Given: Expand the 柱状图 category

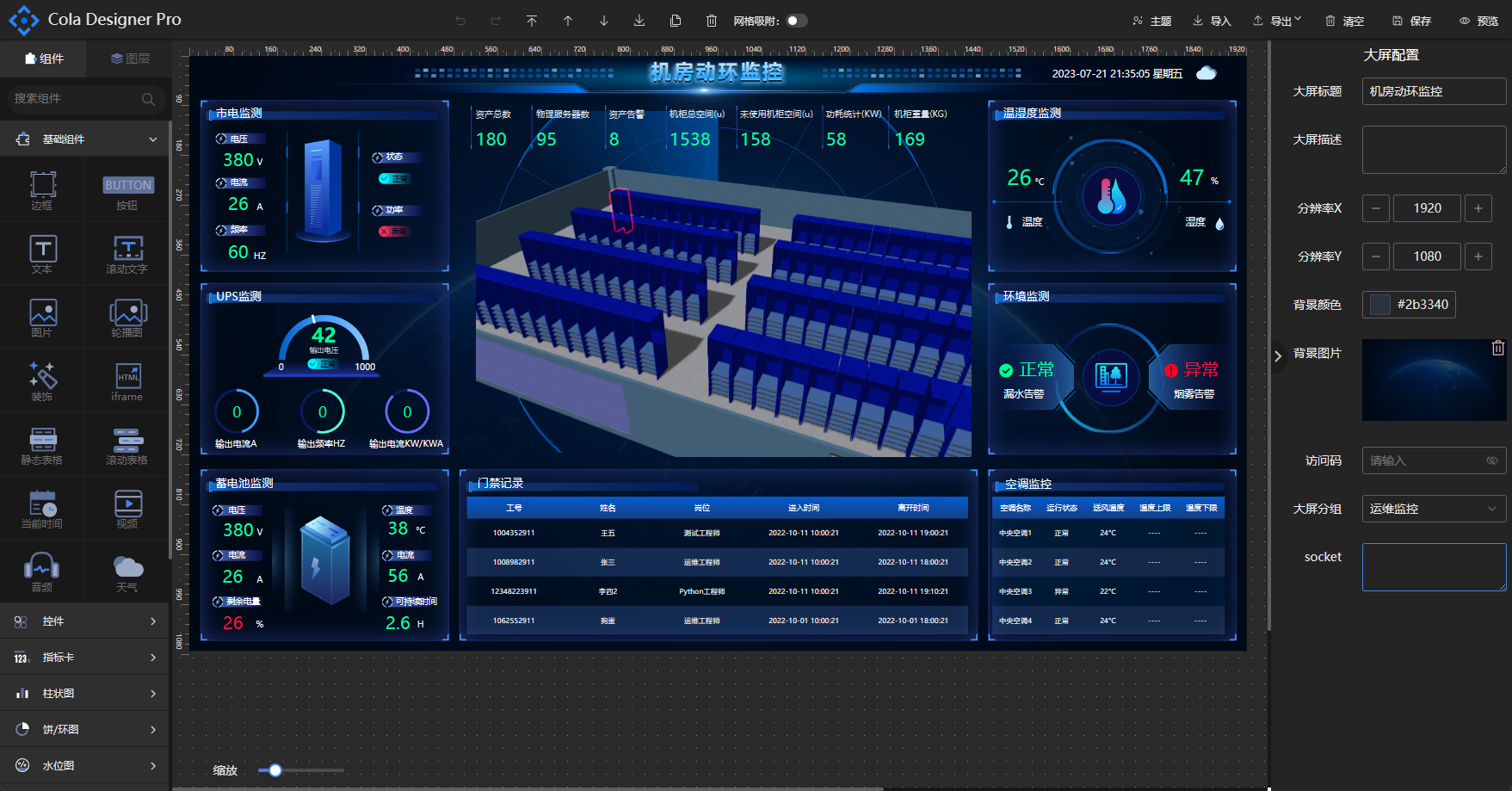Looking at the screenshot, I should click(84, 693).
